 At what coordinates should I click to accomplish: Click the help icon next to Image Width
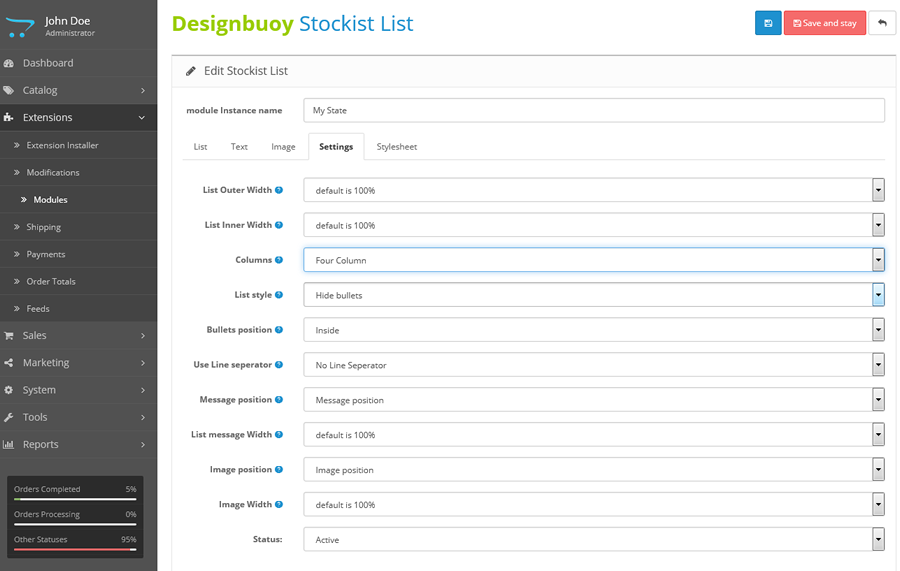[279, 505]
